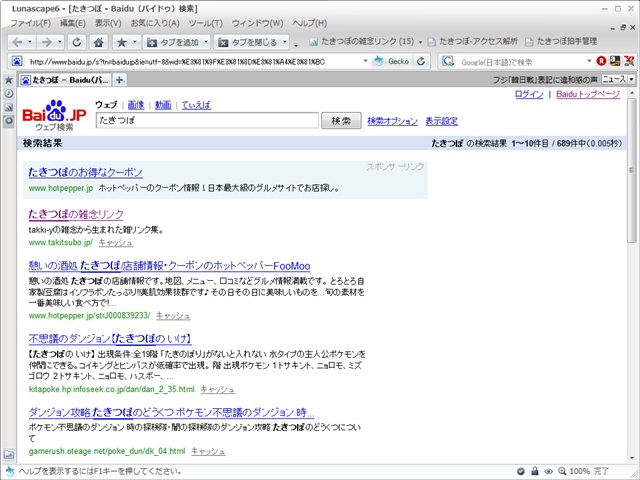Expand the タブを閉じる dropdown arrow
Image resolution: width=640 pixels, height=480 pixels.
(284, 43)
